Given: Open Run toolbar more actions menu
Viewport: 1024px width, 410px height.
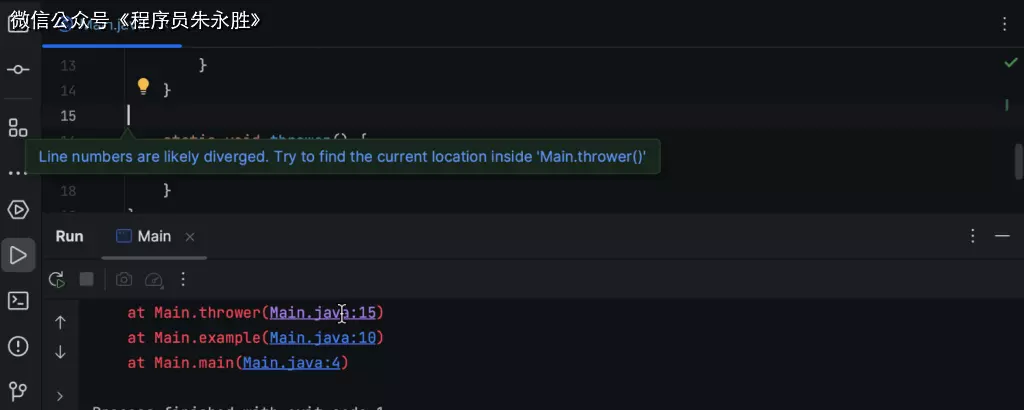Looking at the screenshot, I should point(183,280).
